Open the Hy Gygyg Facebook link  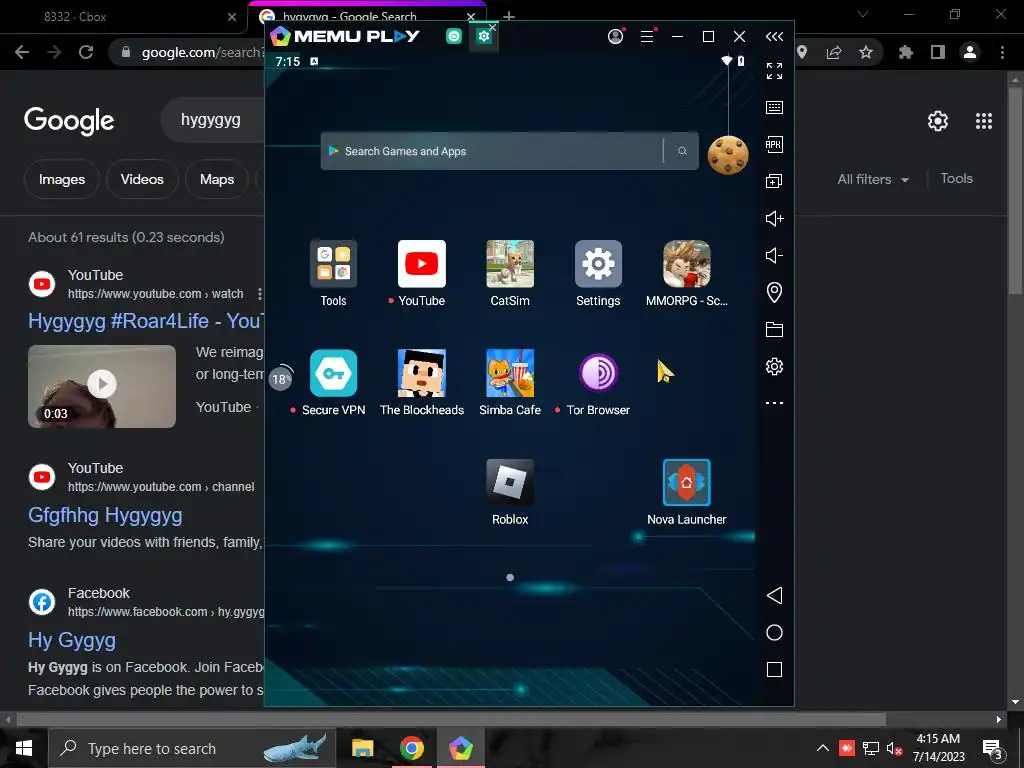tap(72, 640)
